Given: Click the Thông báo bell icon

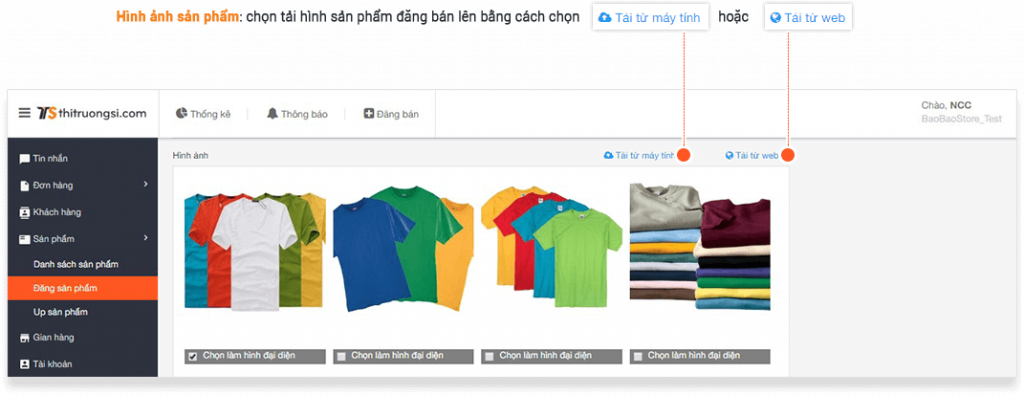Looking at the screenshot, I should point(272,113).
